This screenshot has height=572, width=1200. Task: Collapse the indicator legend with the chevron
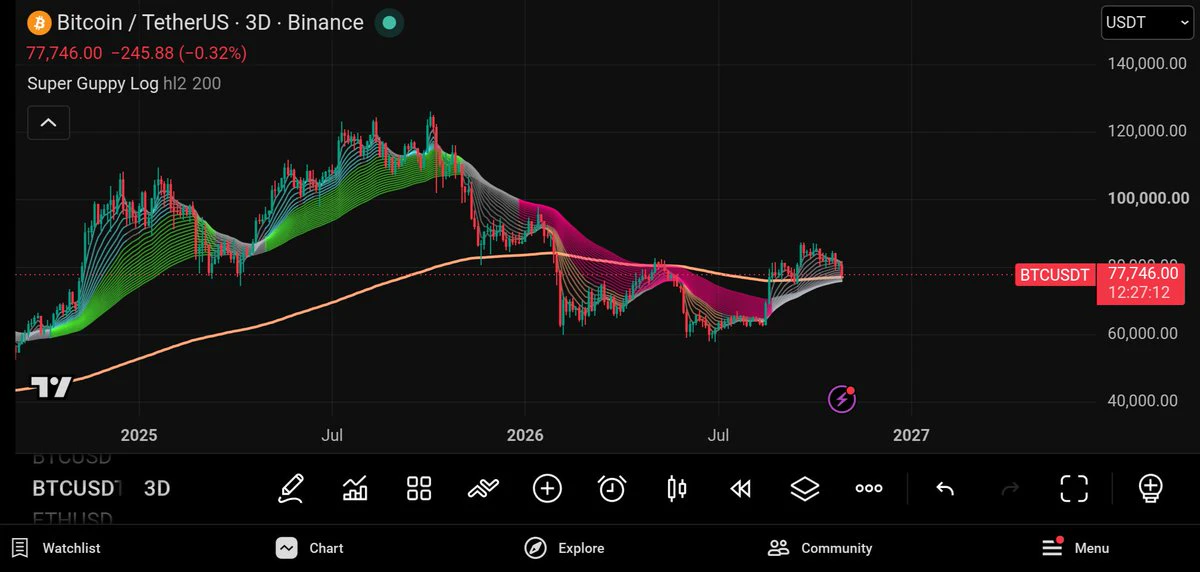pyautogui.click(x=48, y=124)
